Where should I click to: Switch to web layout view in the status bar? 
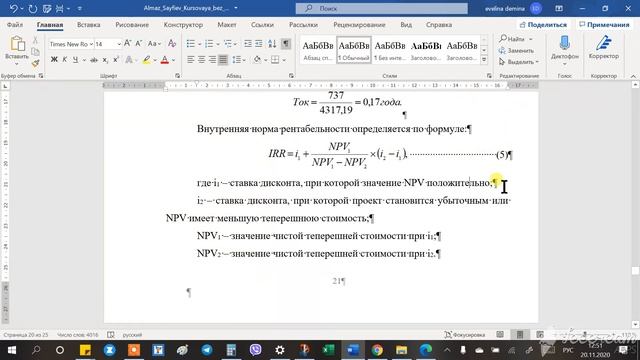tap(540, 335)
